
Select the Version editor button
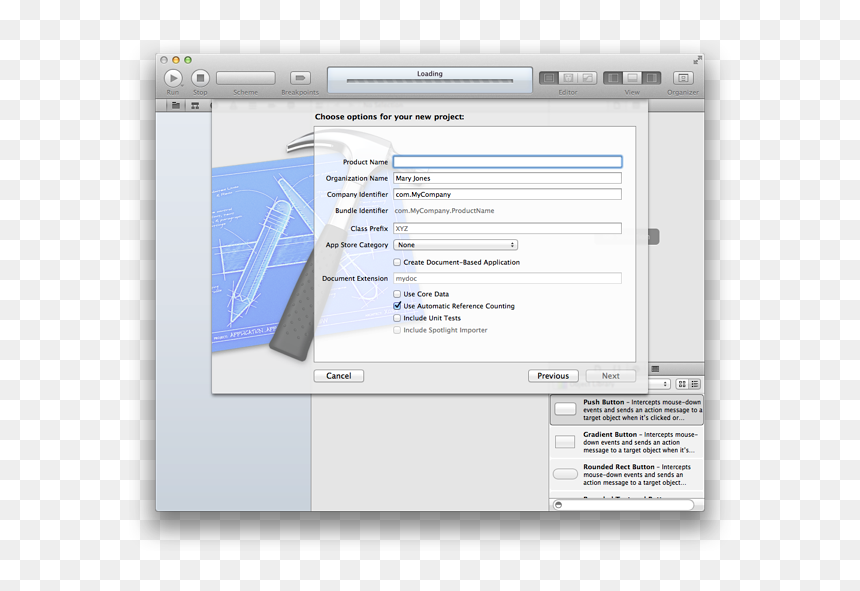pyautogui.click(x=587, y=78)
